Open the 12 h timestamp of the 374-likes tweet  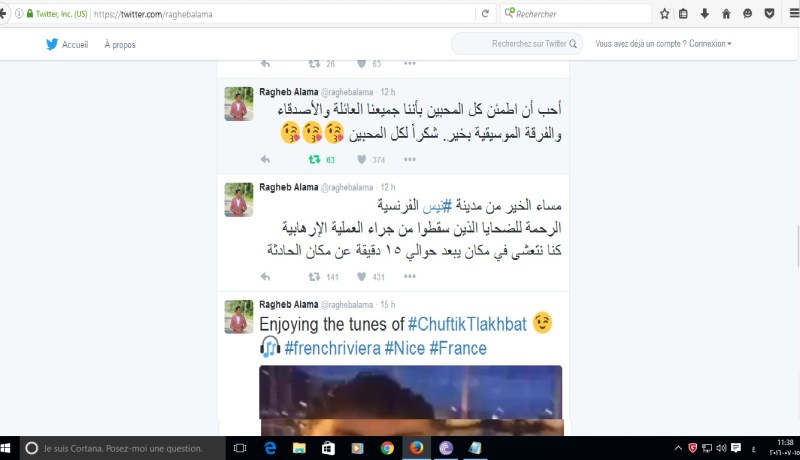(388, 92)
